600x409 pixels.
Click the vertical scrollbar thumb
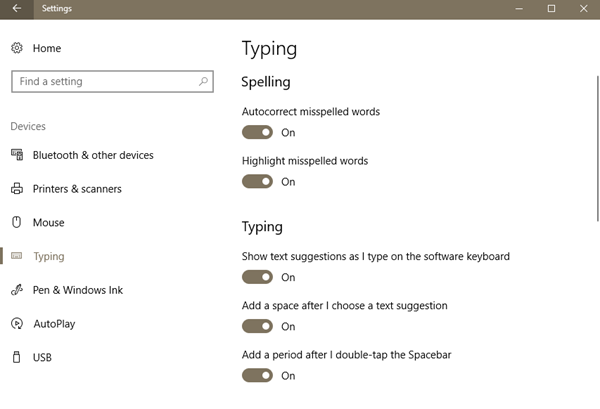pos(598,148)
